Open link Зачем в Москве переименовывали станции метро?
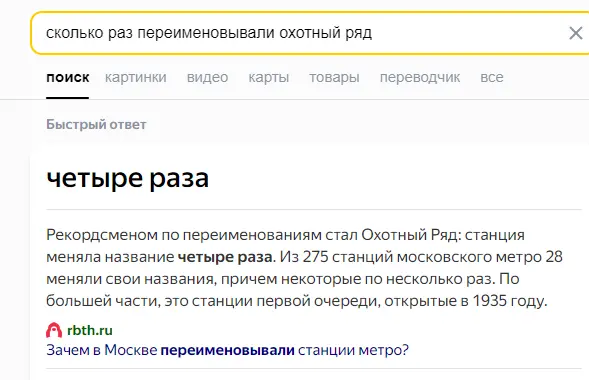 [227, 350]
